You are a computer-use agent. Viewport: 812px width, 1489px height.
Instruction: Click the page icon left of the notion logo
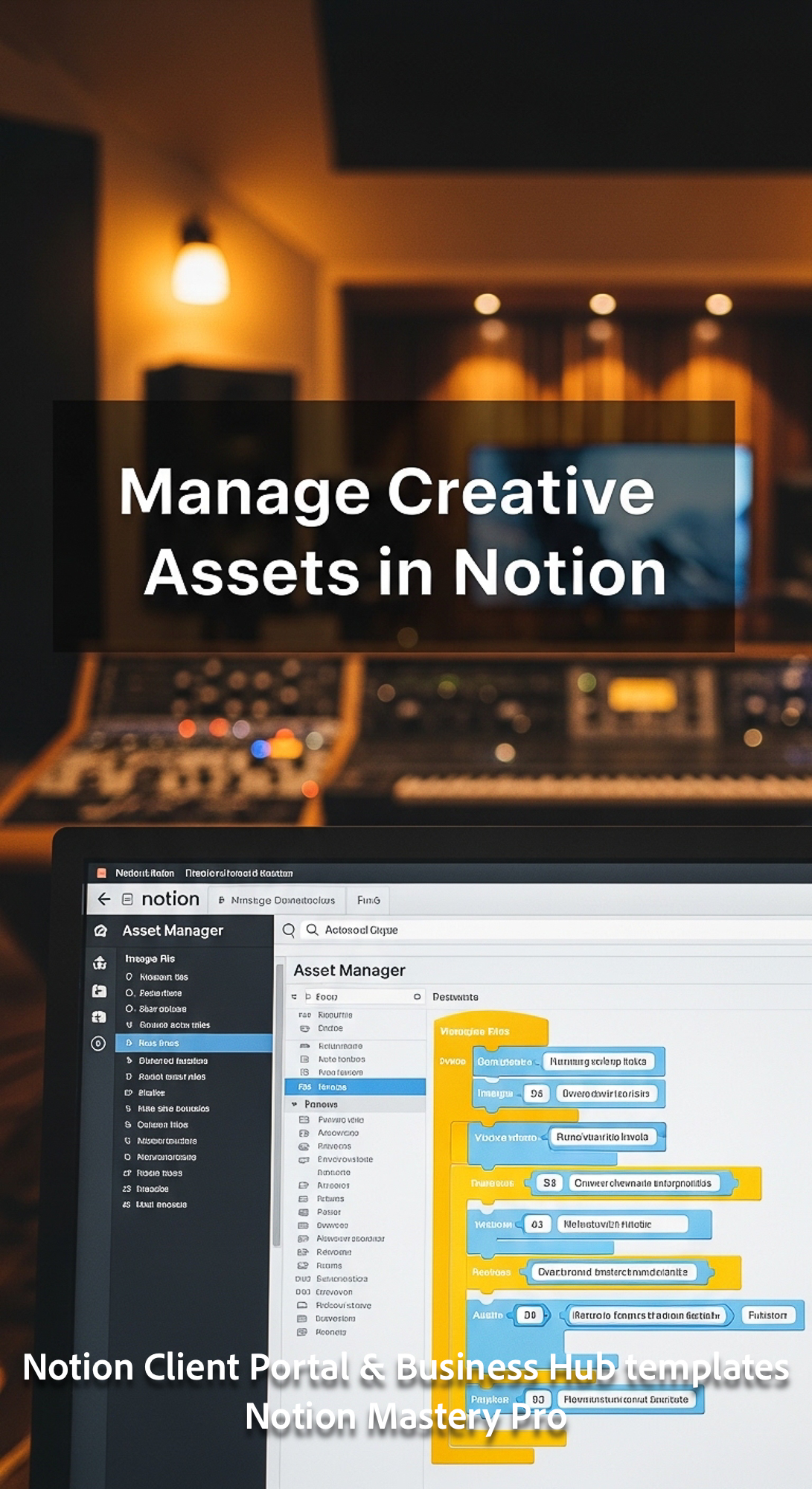[127, 899]
